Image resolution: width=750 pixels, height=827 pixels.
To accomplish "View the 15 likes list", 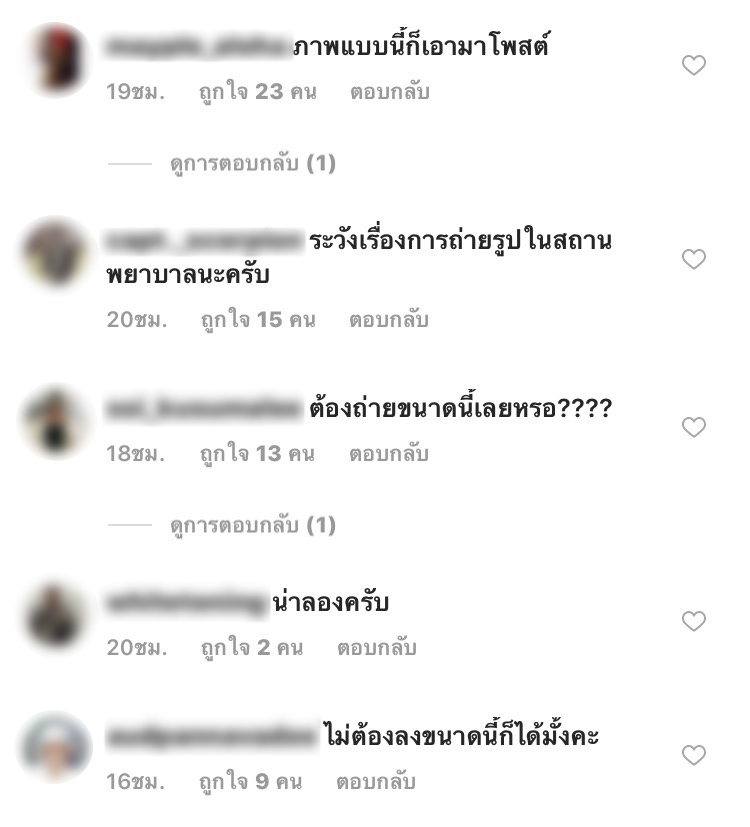I will [258, 320].
